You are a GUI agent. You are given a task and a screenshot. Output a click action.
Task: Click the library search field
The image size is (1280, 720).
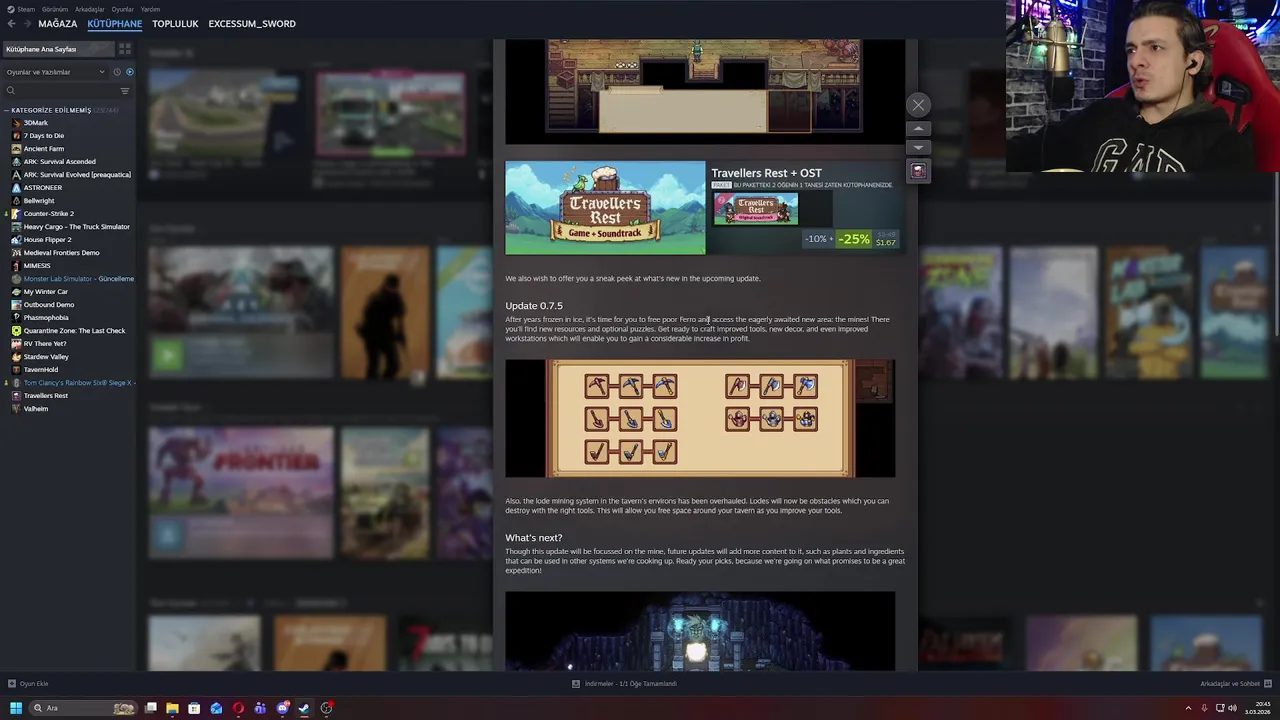(60, 91)
